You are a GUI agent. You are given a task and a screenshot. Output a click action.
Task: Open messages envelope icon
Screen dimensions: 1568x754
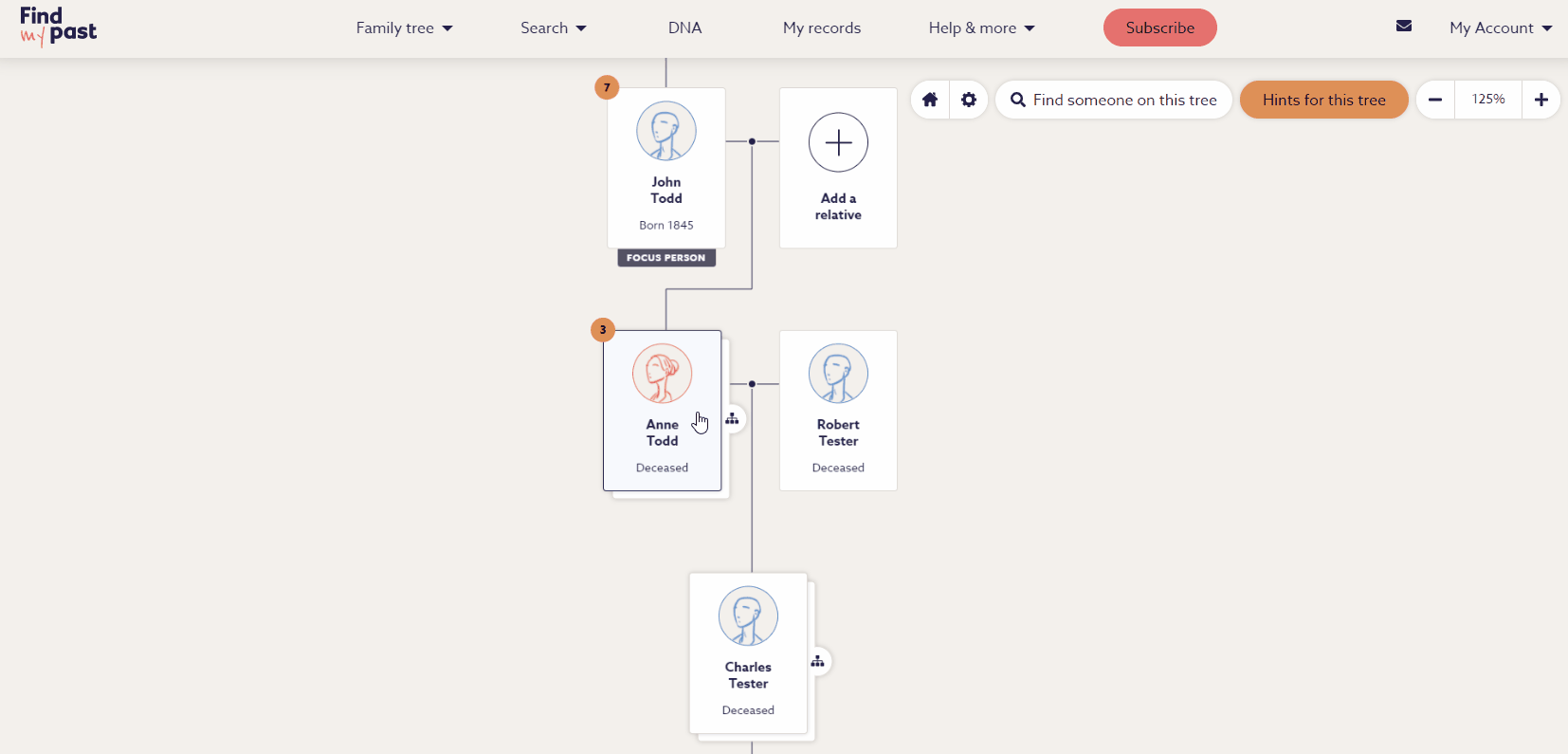tap(1404, 27)
